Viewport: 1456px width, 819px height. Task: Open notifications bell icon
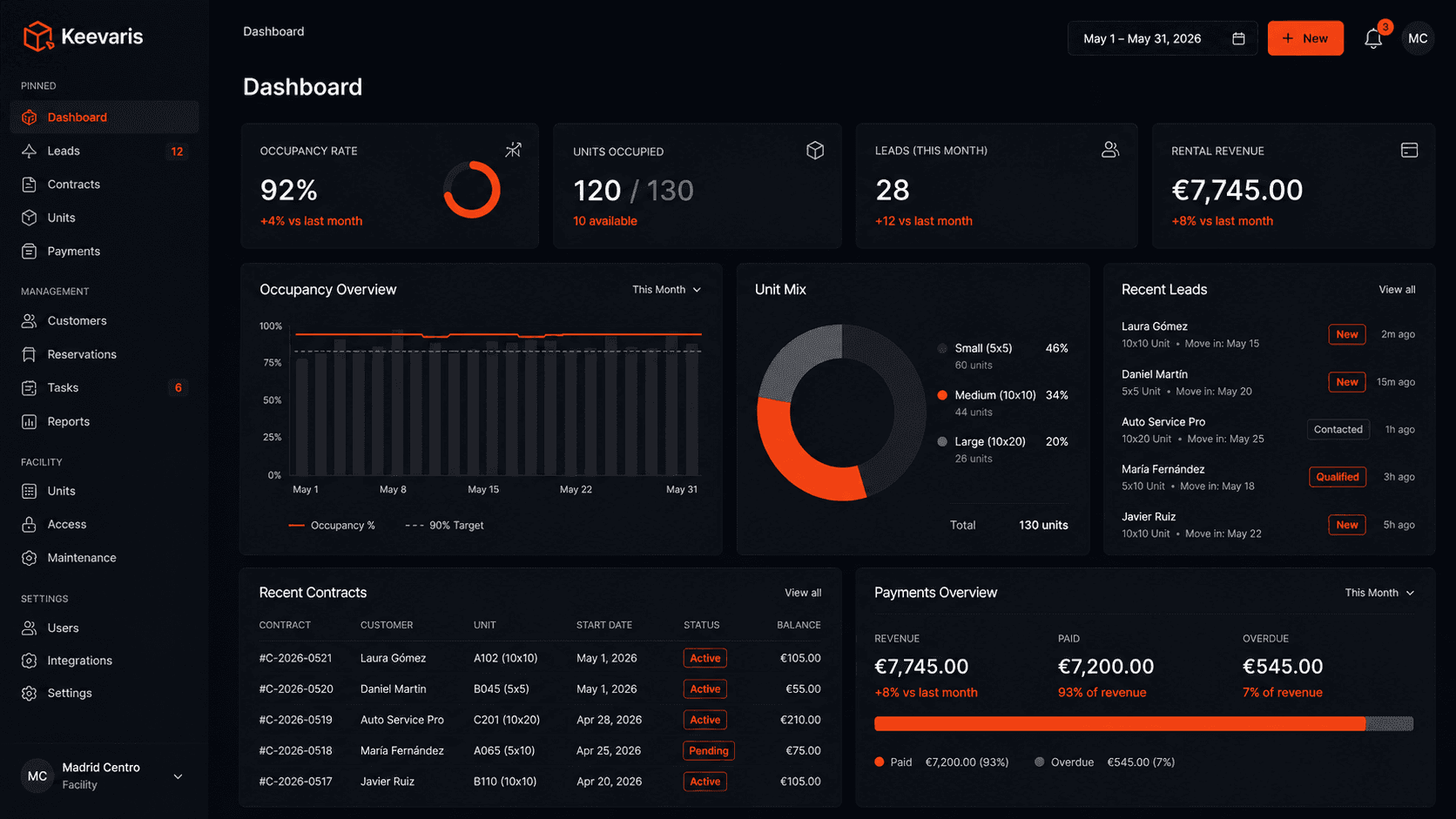tap(1373, 39)
